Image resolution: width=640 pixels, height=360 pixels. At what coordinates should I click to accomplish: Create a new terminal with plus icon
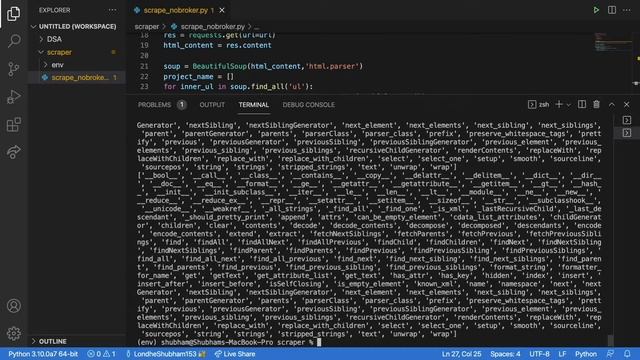(x=559, y=104)
